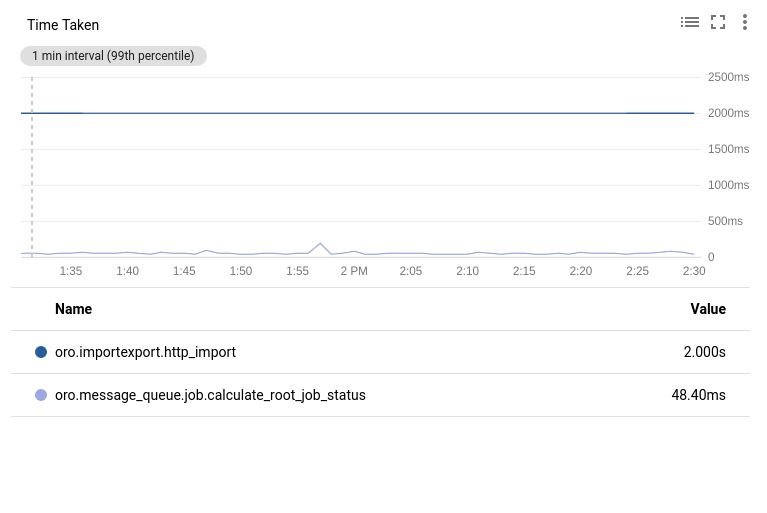Expand chart to full screen

point(718,22)
